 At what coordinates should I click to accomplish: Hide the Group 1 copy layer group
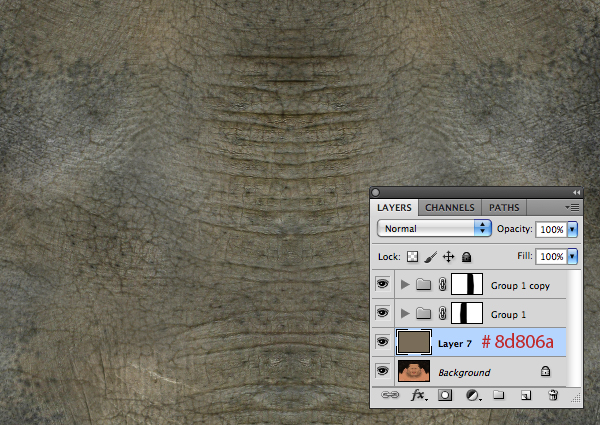[x=382, y=284]
